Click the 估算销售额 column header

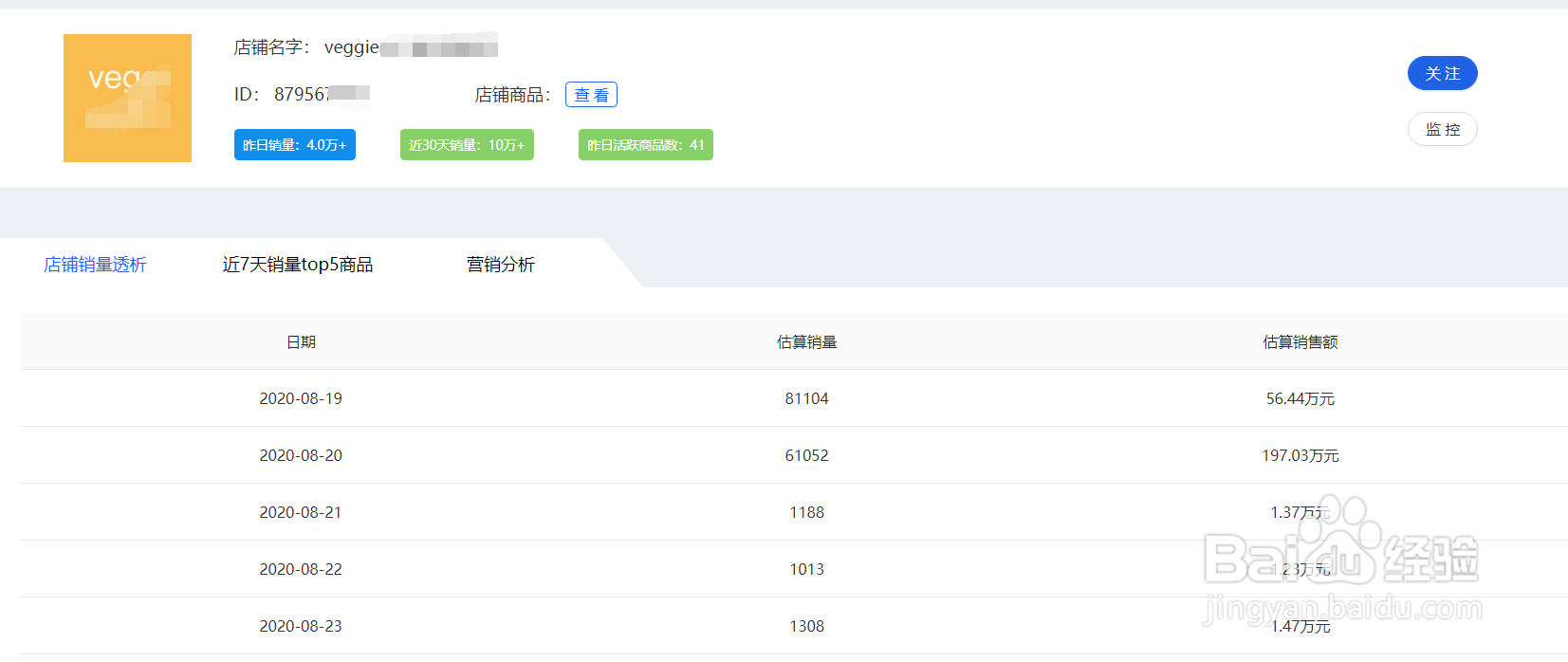[1300, 342]
